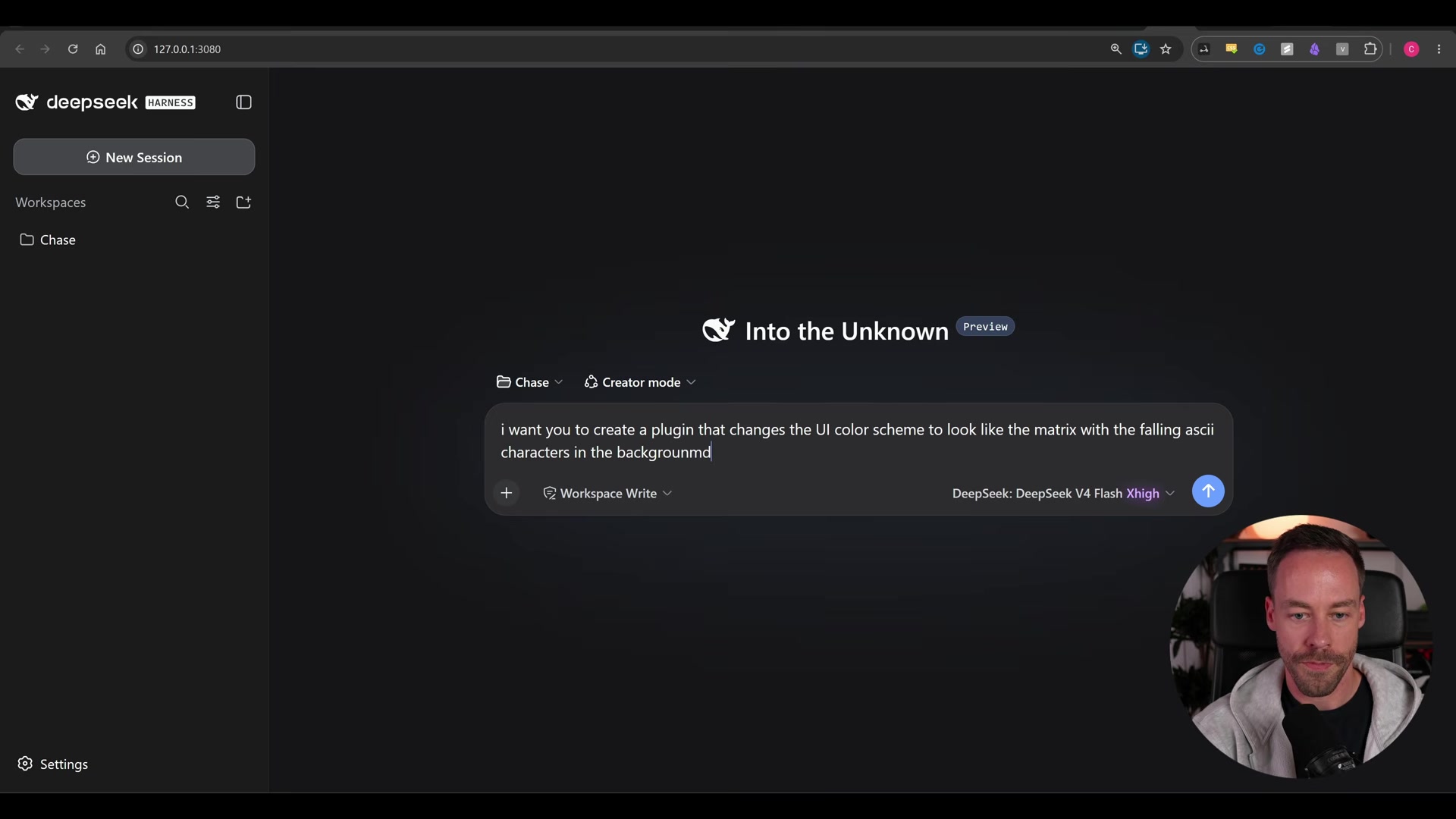This screenshot has width=1456, height=819.
Task: Click the Preview badge
Action: pos(985,326)
